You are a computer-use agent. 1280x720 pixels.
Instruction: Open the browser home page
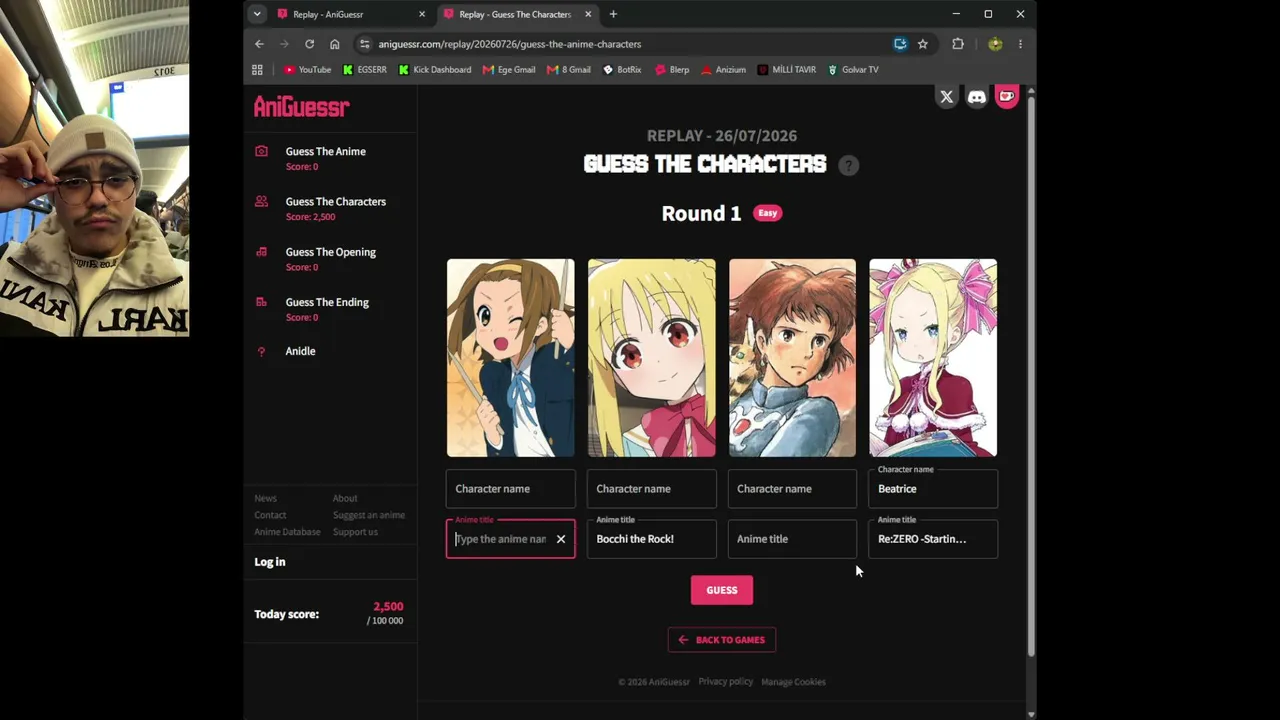coord(335,44)
